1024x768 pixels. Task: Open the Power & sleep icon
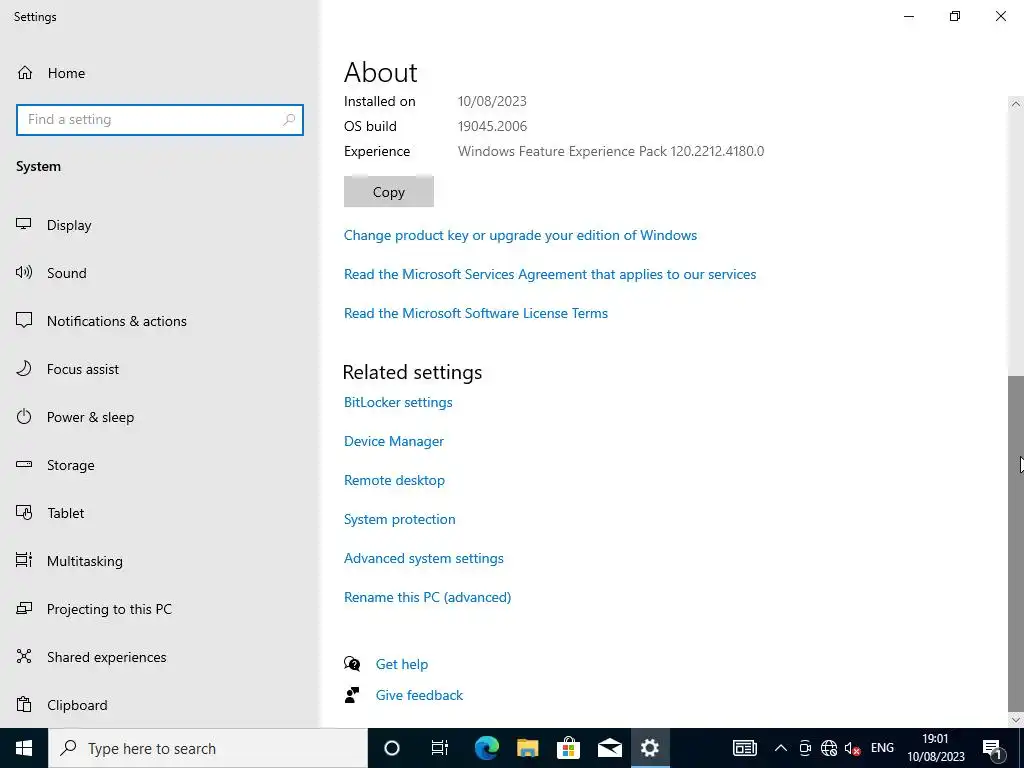pyautogui.click(x=24, y=417)
